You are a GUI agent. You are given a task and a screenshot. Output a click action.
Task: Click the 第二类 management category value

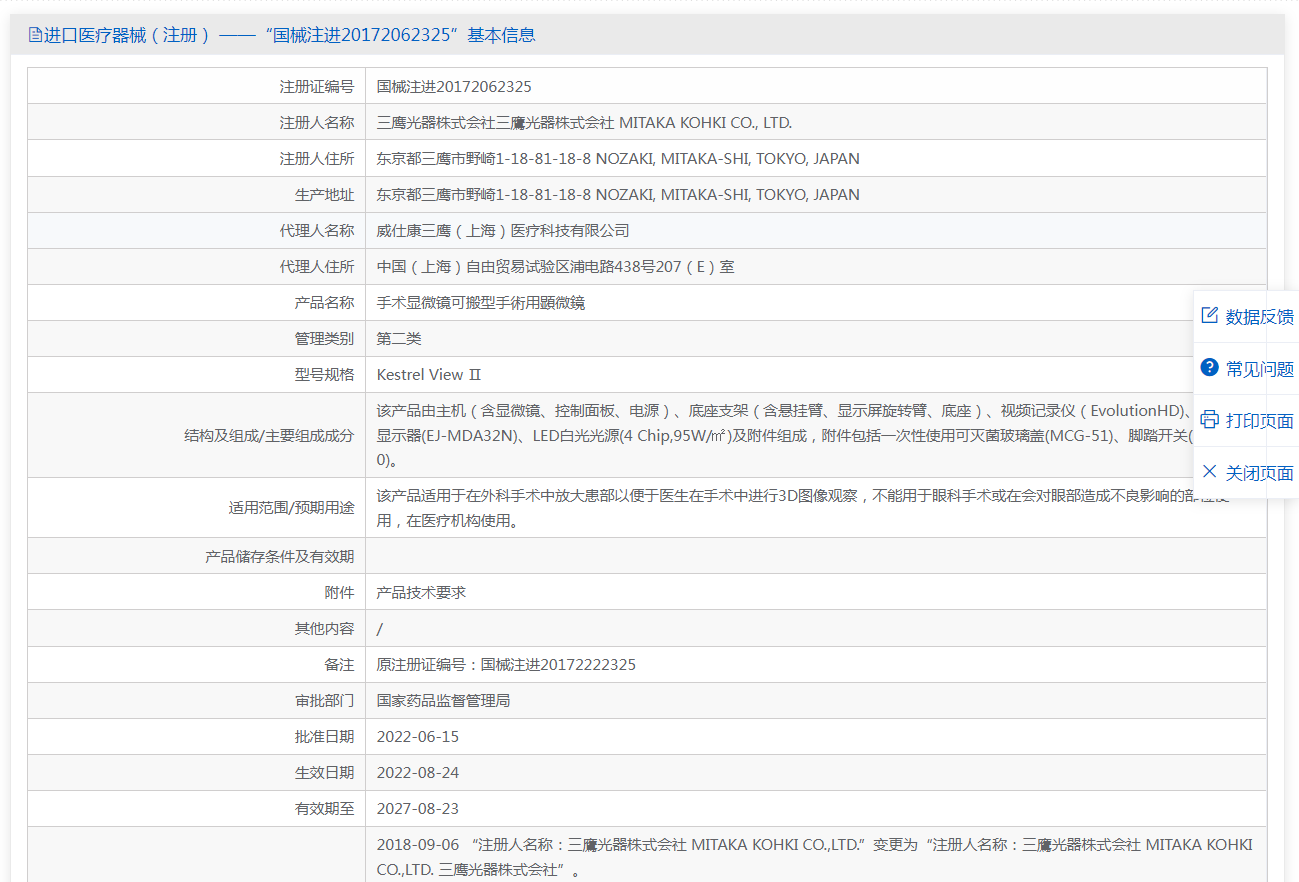(399, 339)
